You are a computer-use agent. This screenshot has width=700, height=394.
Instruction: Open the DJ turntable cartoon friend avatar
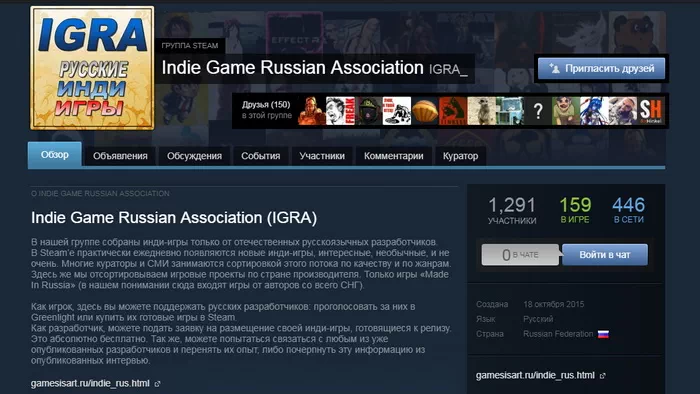coord(397,111)
